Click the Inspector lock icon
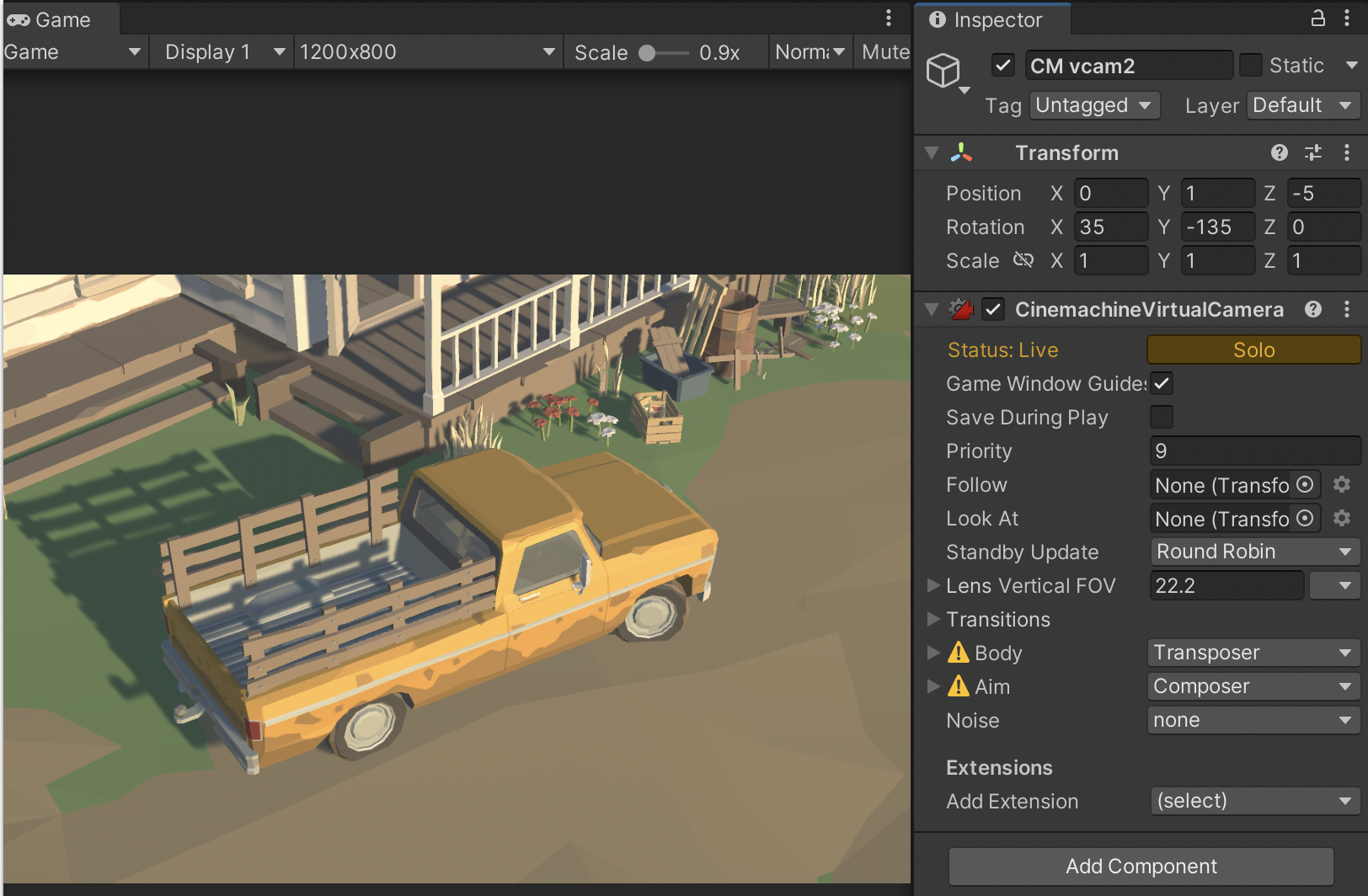This screenshot has height=896, width=1368. click(1317, 18)
